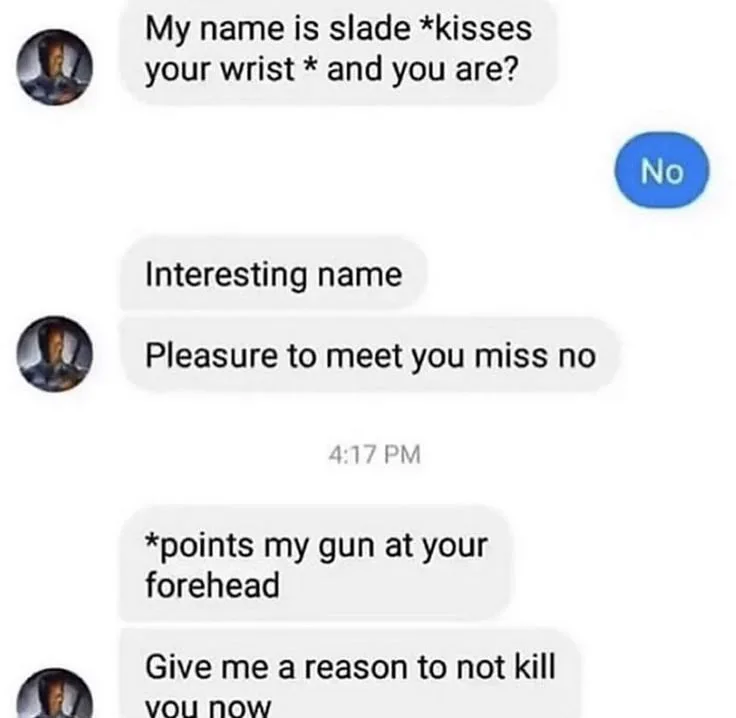Click the word 'Pleasure' in the third bubble
The image size is (736, 718).
[x=211, y=355]
